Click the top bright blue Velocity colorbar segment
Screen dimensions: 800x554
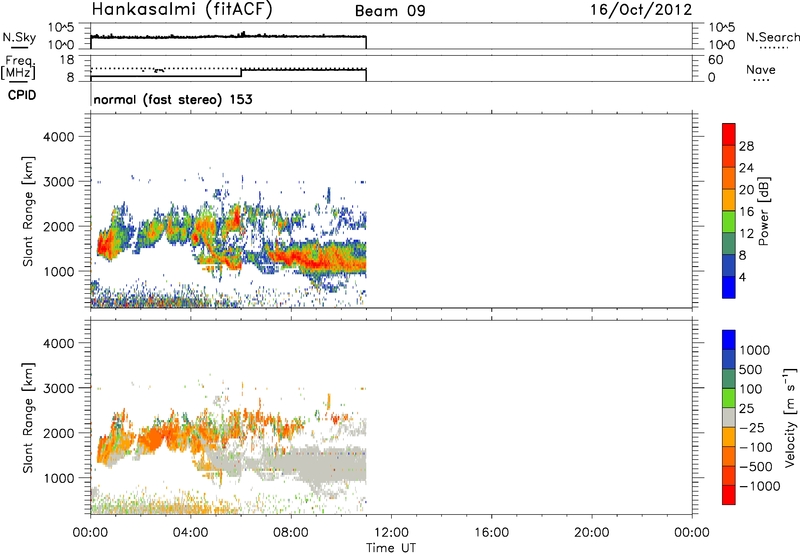(x=729, y=340)
